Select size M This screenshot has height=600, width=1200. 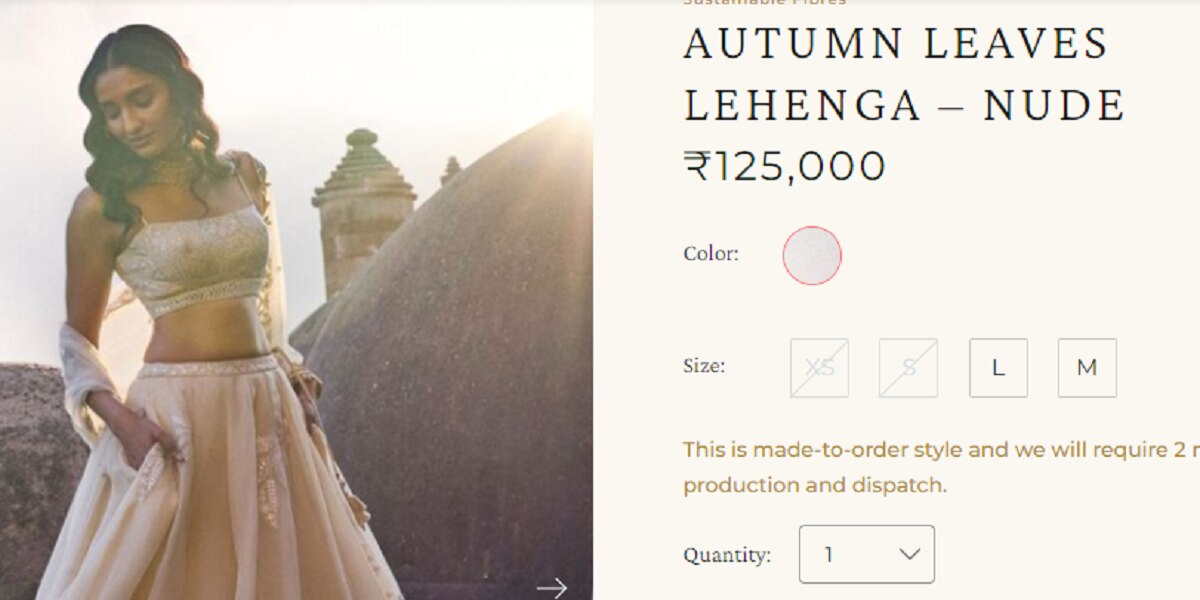1087,368
